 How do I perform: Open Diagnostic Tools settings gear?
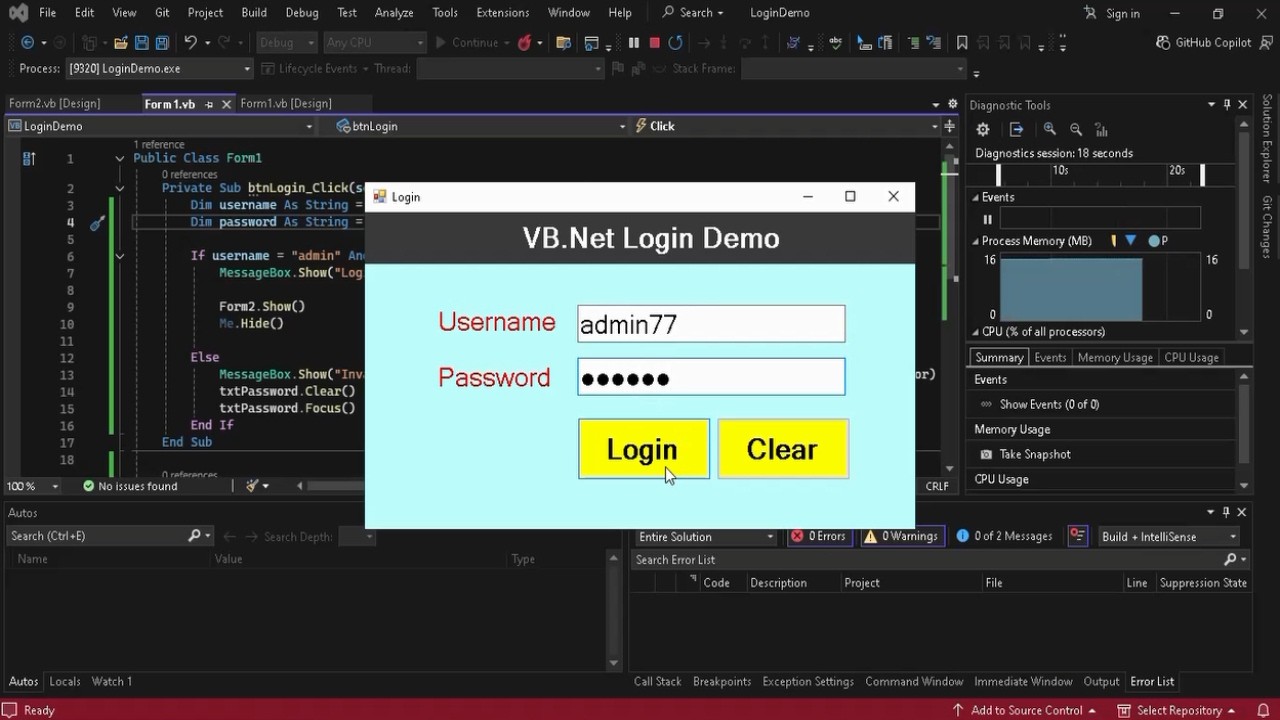(x=983, y=129)
